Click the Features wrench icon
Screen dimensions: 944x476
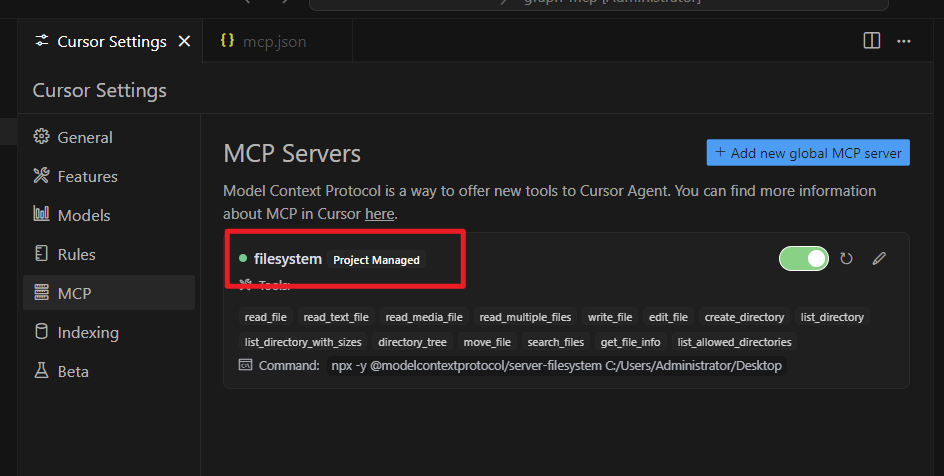click(x=41, y=176)
